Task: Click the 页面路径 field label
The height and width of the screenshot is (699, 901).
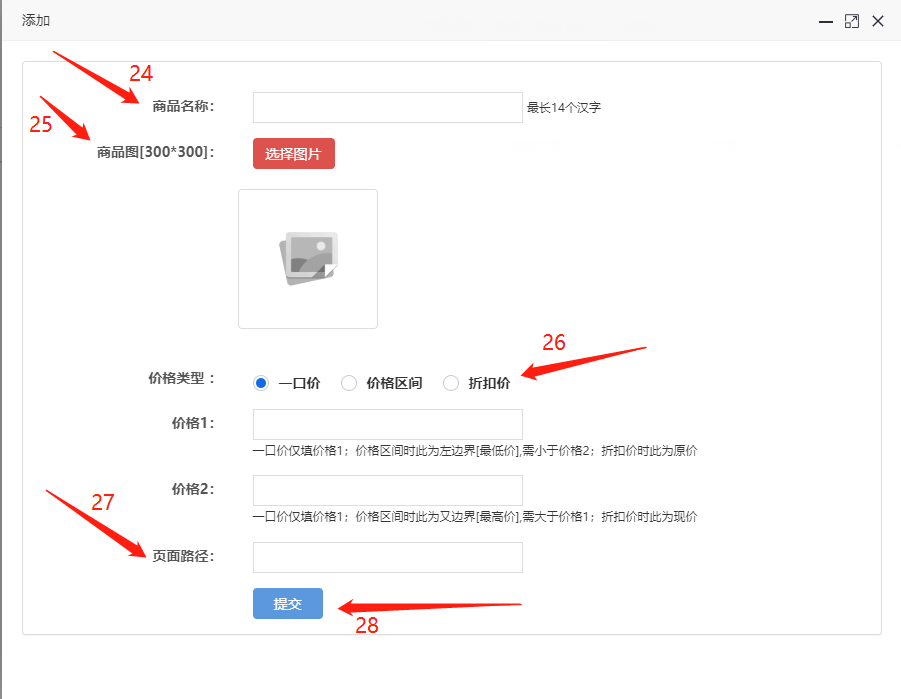Action: coord(183,556)
